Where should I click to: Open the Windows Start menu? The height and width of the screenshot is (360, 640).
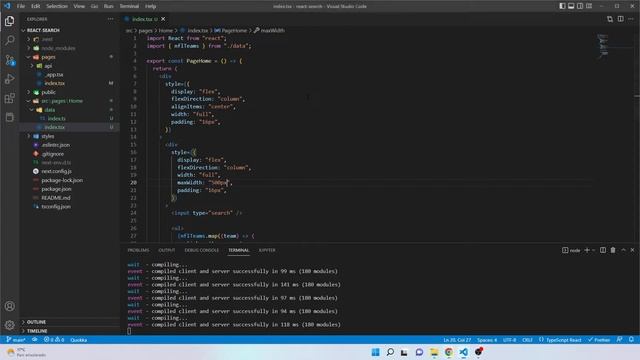pos(376,352)
